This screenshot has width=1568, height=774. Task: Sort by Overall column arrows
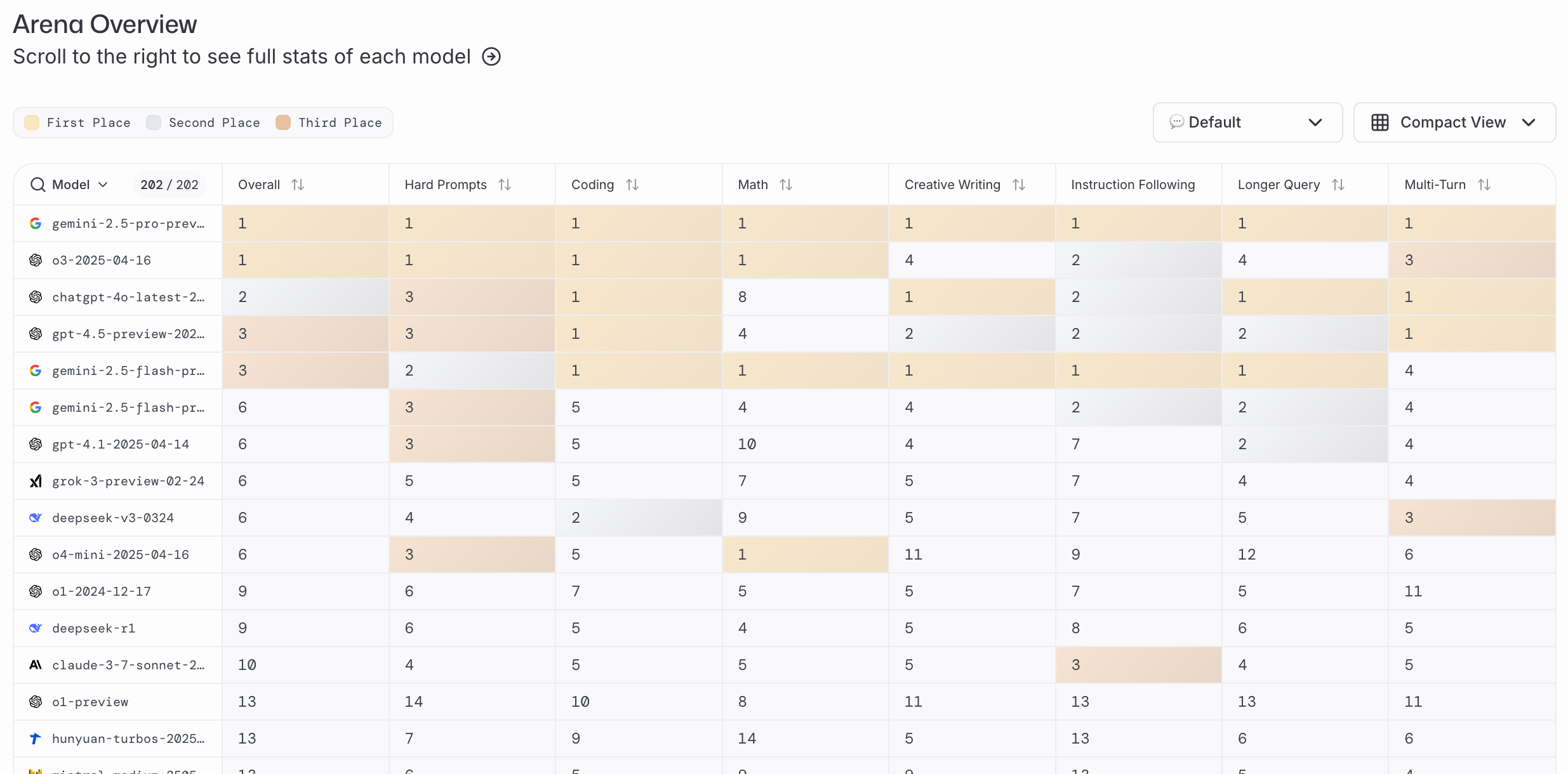[x=298, y=185]
